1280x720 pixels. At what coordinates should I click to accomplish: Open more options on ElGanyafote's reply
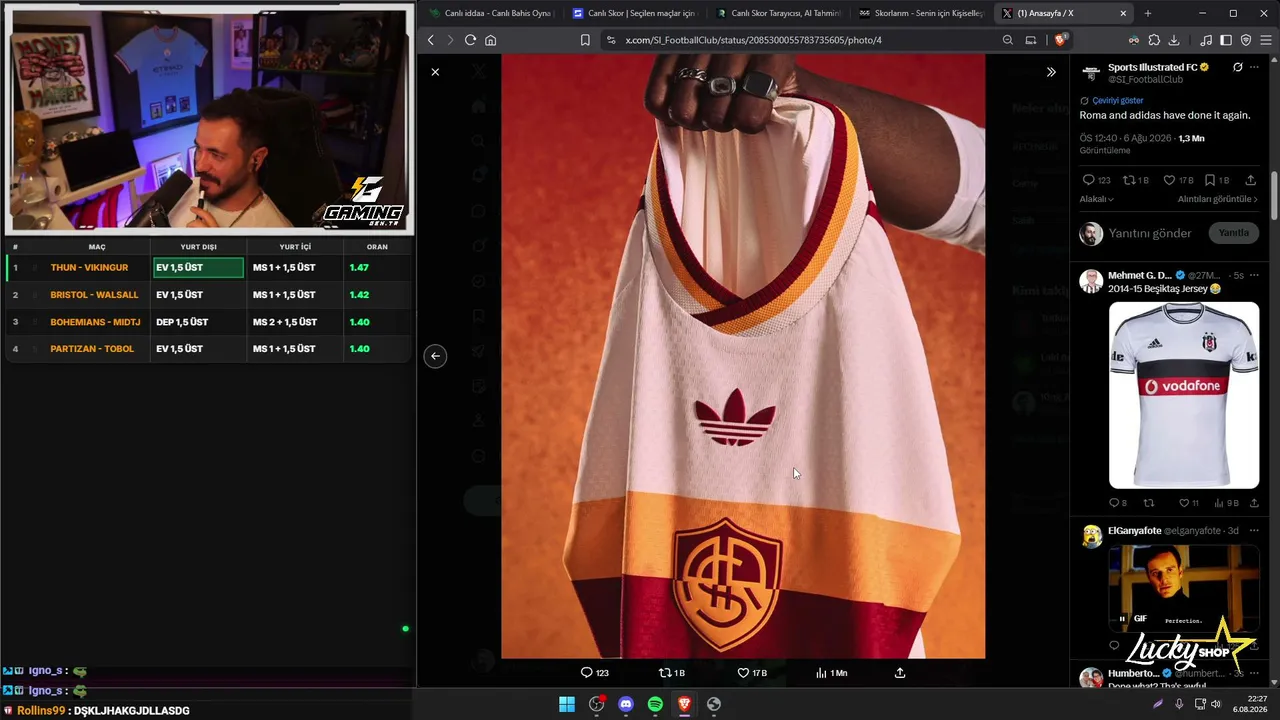coord(1255,531)
